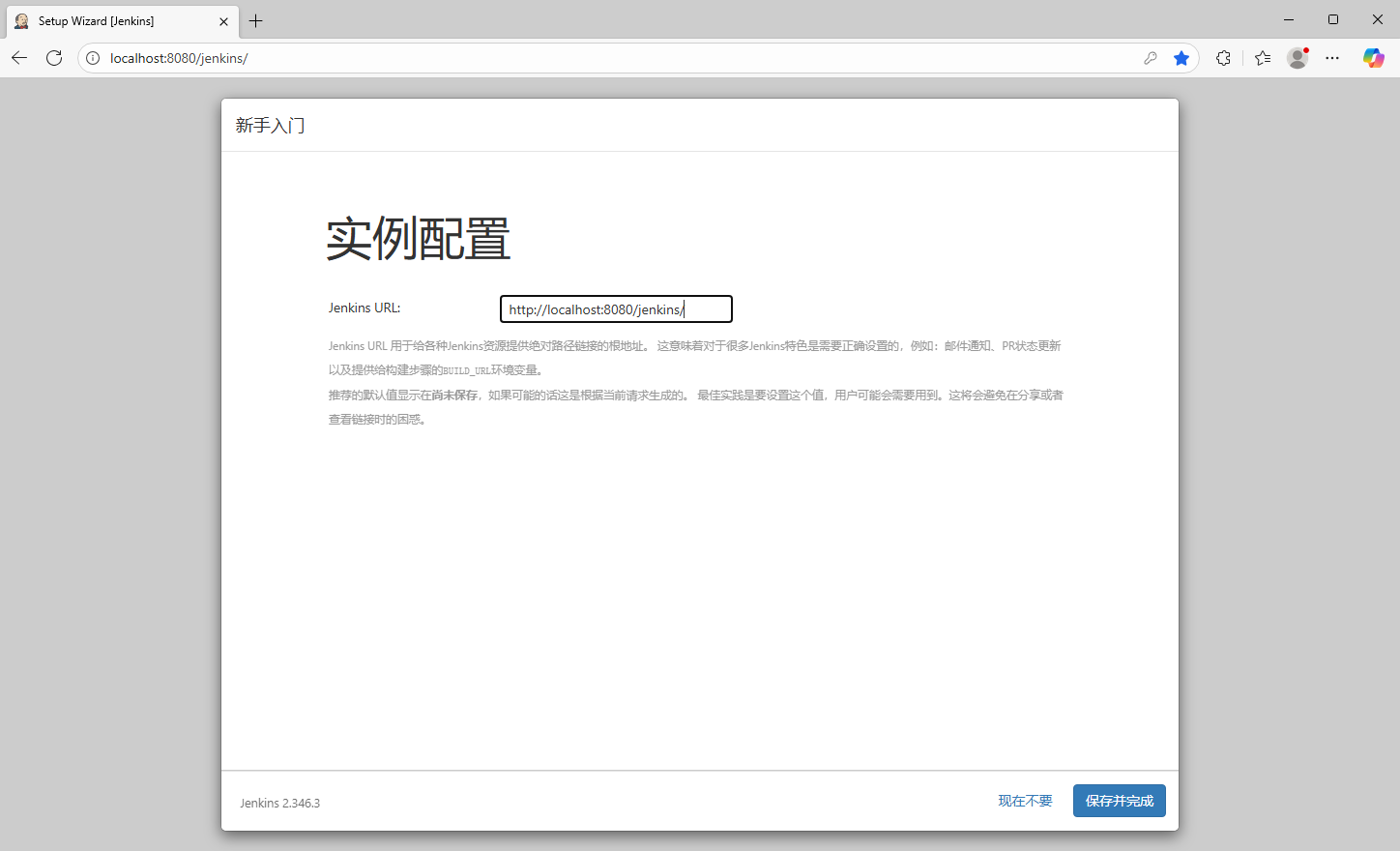Open the browser profile avatar
The height and width of the screenshot is (851, 1400).
click(1298, 58)
